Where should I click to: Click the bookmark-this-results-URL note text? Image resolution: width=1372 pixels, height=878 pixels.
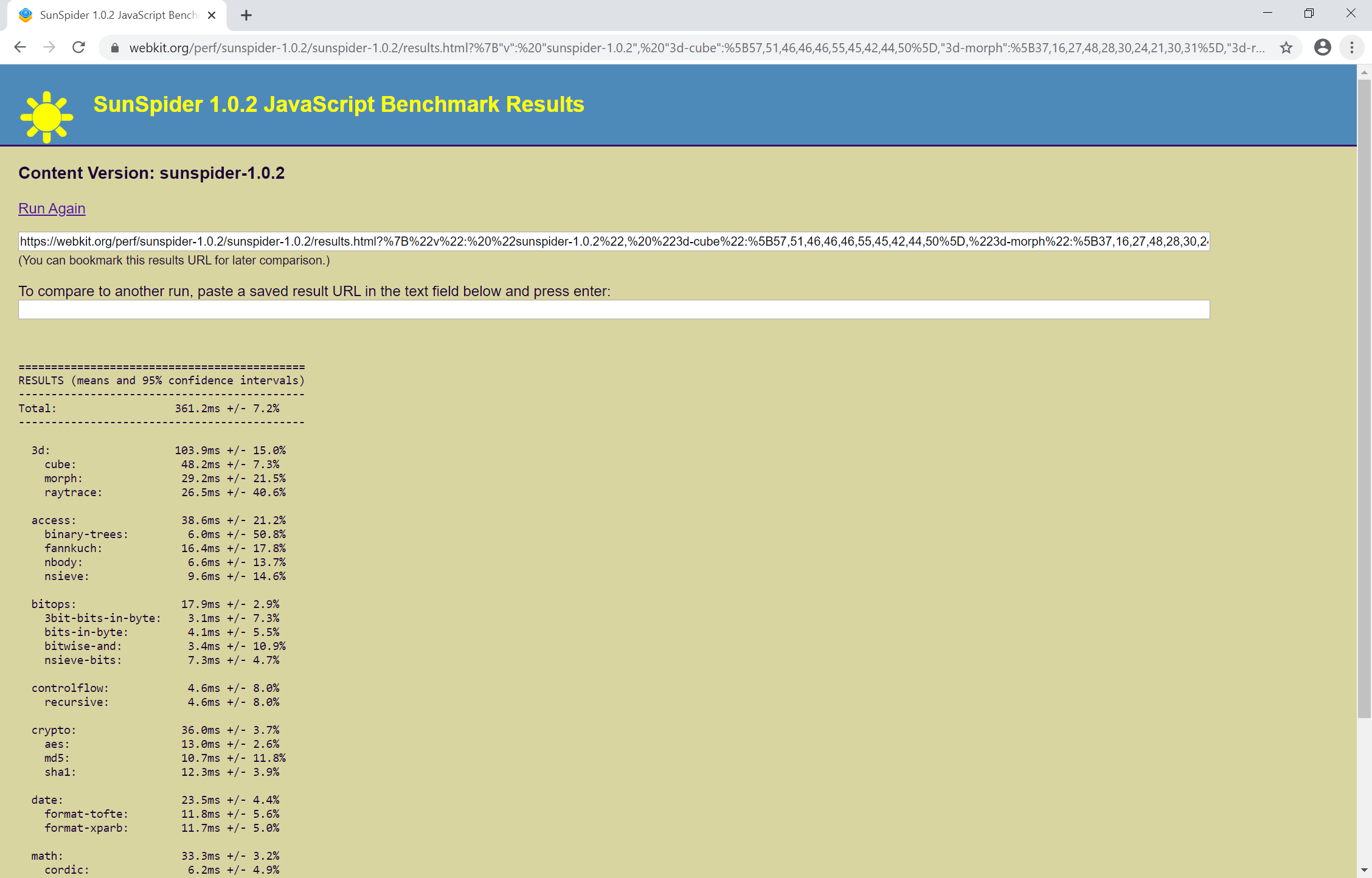(174, 260)
